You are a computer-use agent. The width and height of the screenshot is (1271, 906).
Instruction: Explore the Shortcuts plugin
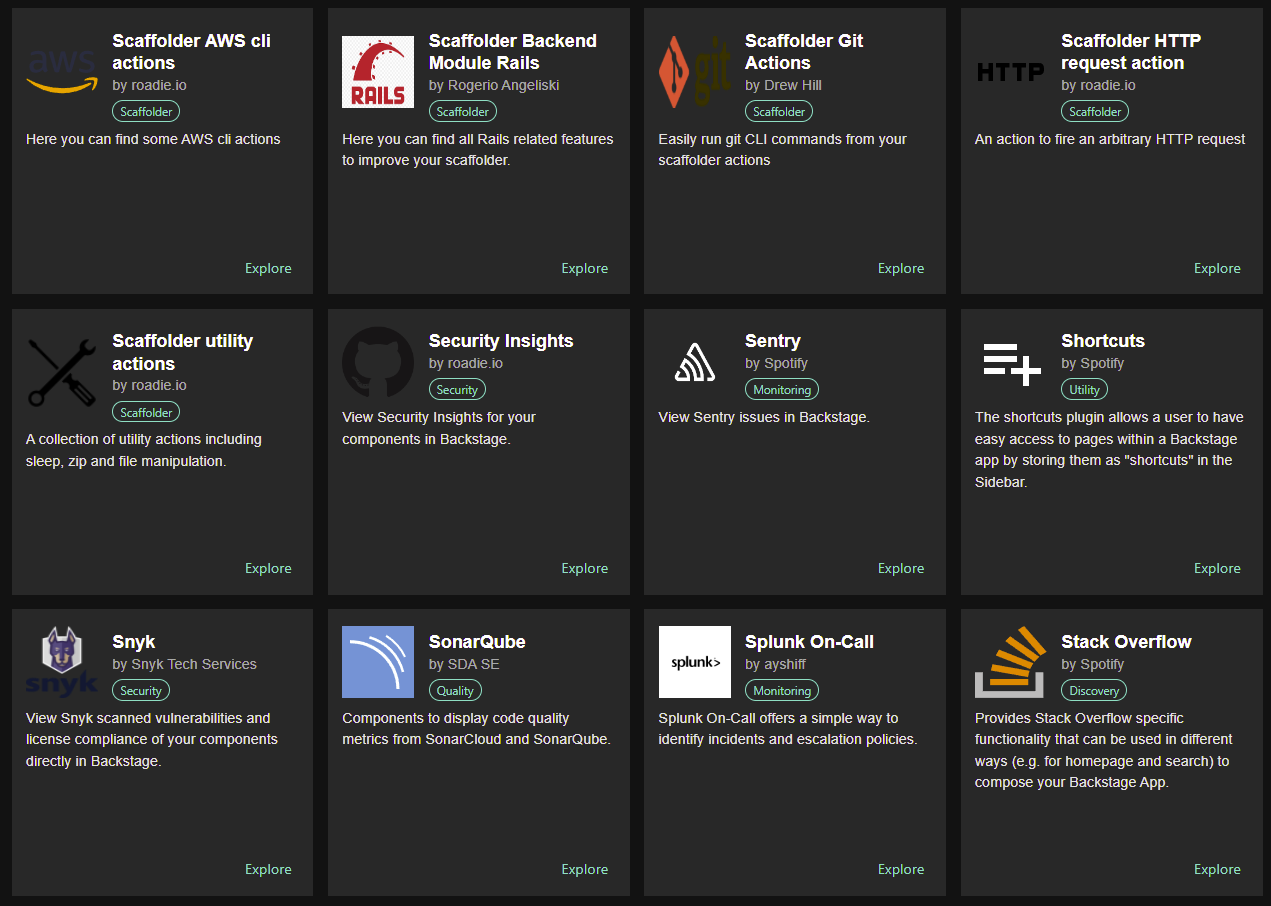coord(1217,568)
